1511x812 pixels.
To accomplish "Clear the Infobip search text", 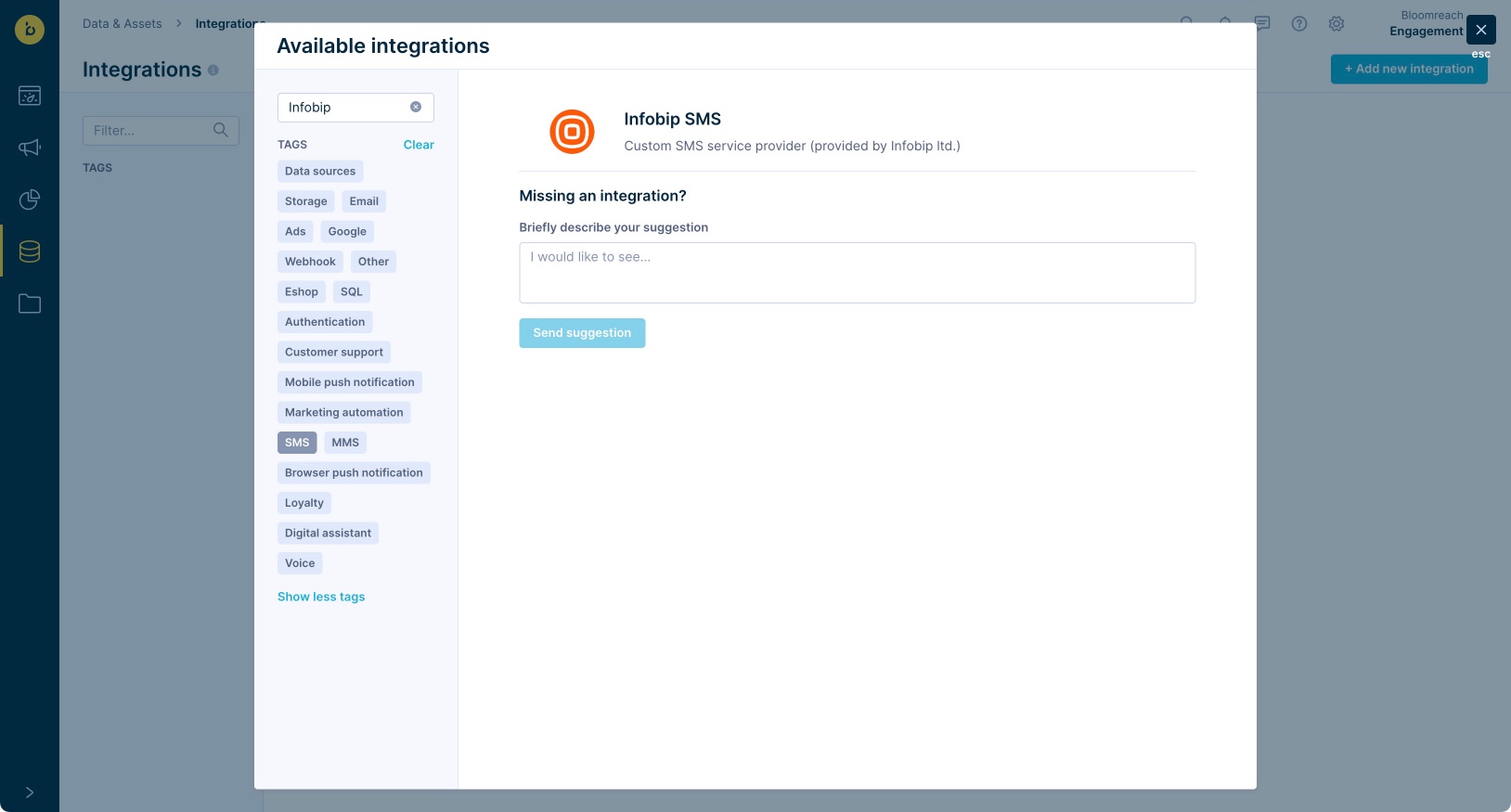I will coord(416,107).
